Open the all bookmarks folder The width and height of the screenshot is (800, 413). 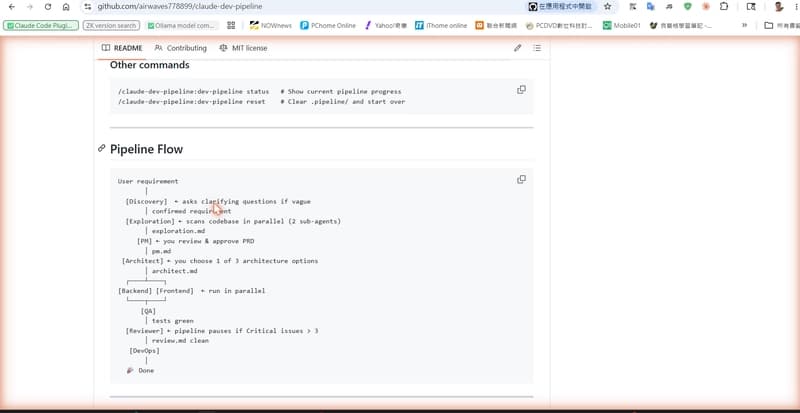tap(781, 25)
